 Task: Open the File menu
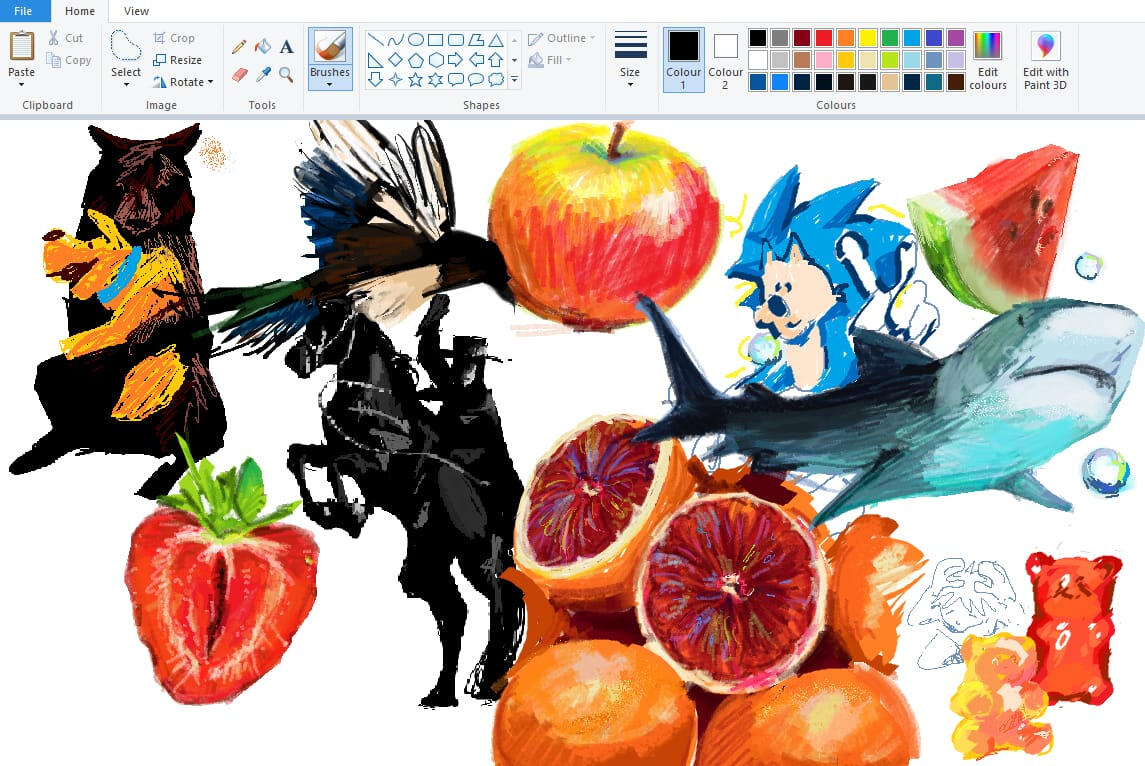point(24,11)
